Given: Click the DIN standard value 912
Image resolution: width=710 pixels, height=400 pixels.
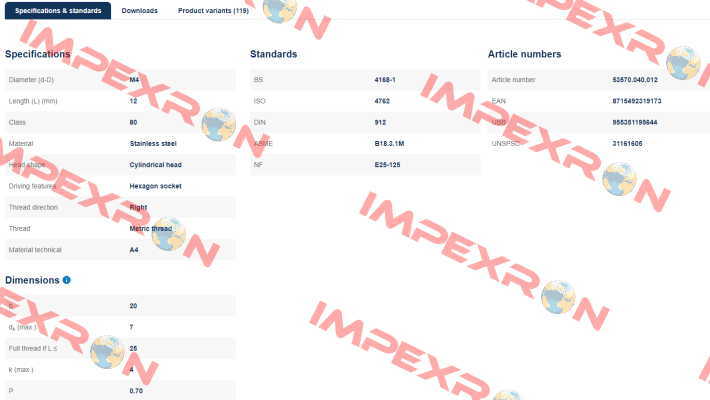Looking at the screenshot, I should click(380, 122).
